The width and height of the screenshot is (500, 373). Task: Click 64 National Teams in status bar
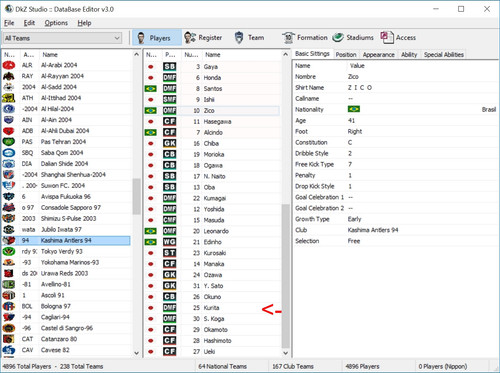(222, 366)
